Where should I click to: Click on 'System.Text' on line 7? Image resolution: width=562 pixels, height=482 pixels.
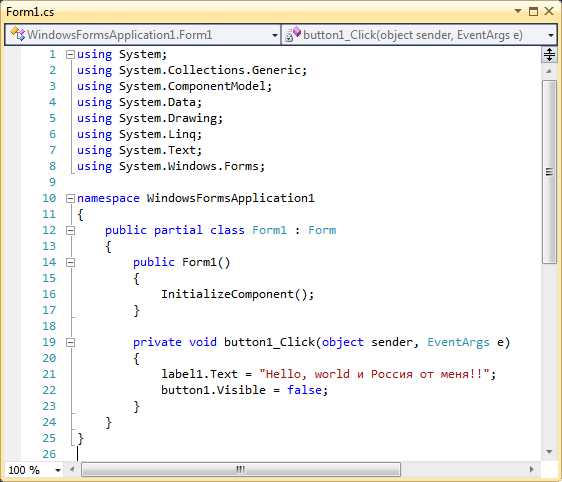(157, 151)
